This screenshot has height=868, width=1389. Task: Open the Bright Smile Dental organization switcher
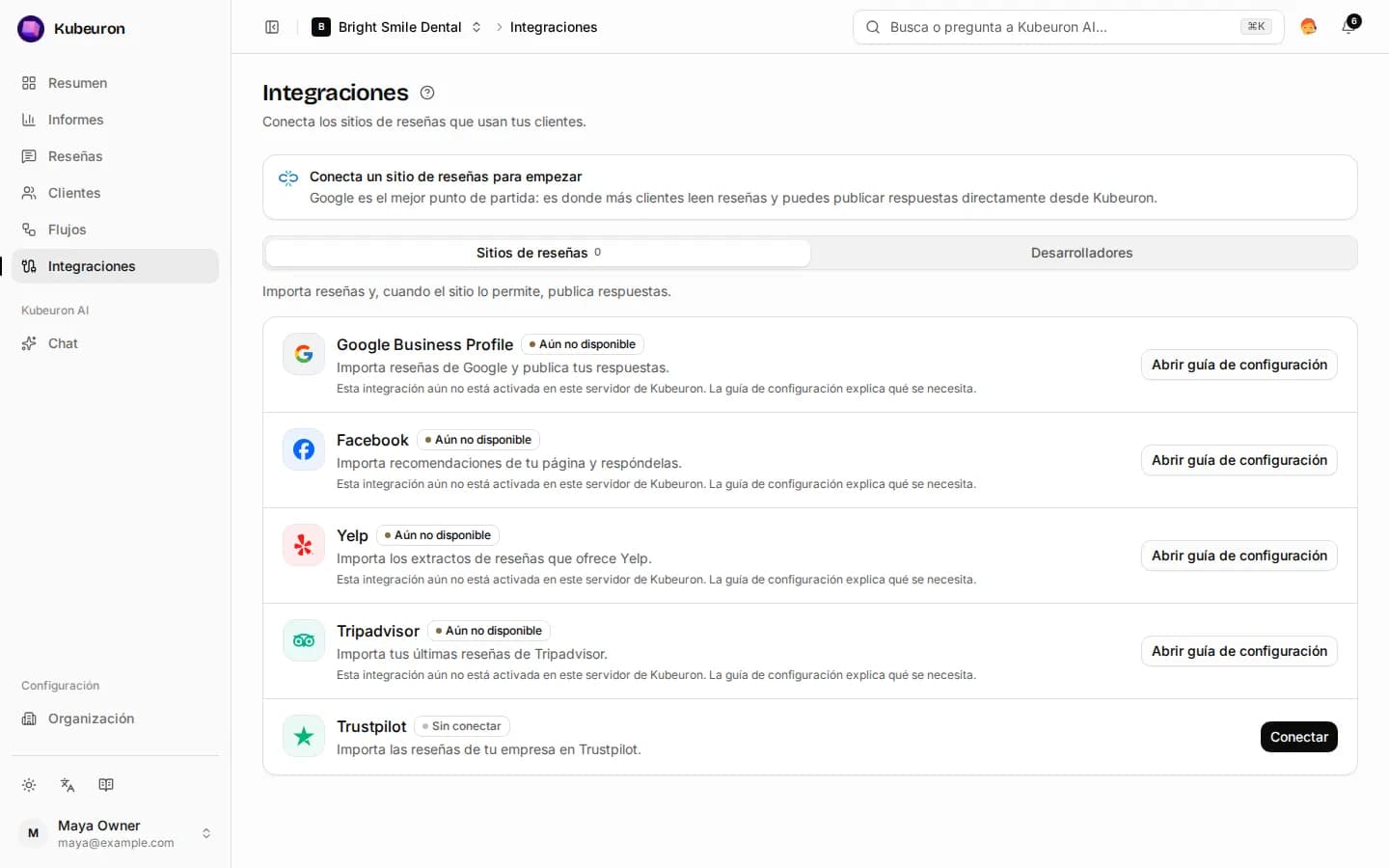point(396,27)
